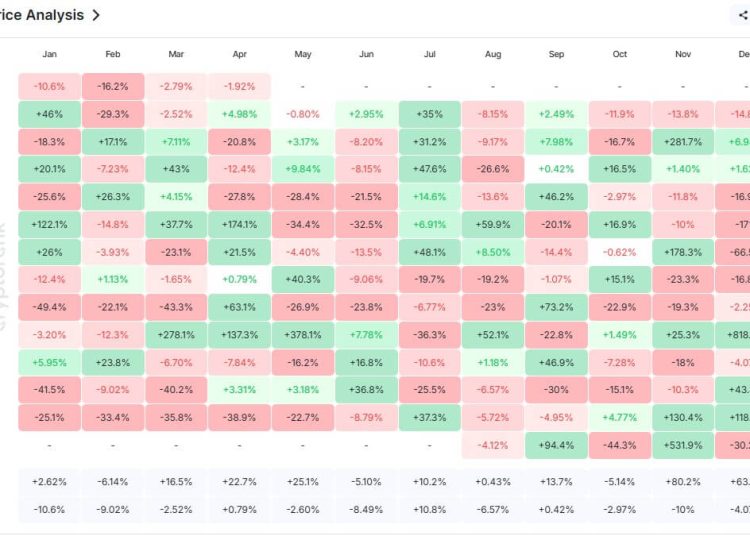Click the +36.8% June cell

(x=366, y=389)
